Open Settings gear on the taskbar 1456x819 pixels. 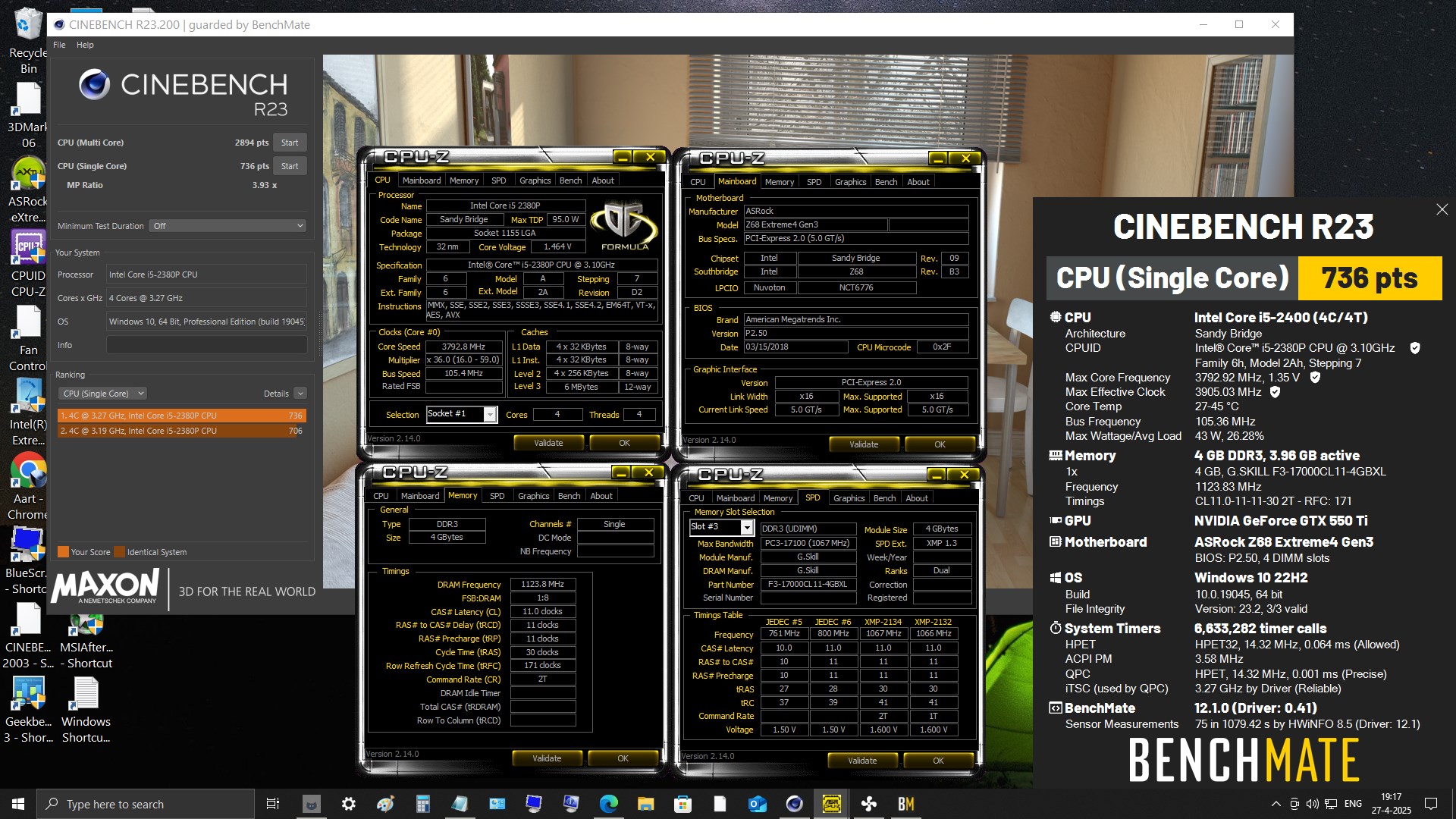tap(348, 804)
